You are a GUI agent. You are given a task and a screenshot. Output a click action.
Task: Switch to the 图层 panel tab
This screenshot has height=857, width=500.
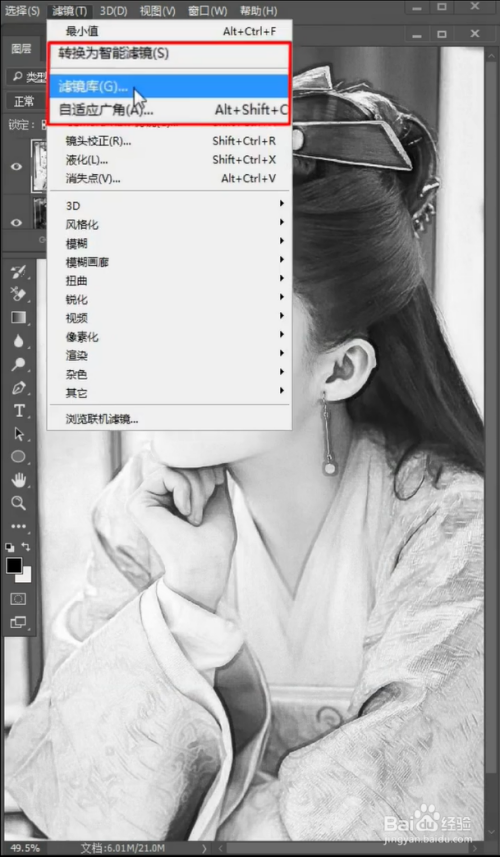21,49
